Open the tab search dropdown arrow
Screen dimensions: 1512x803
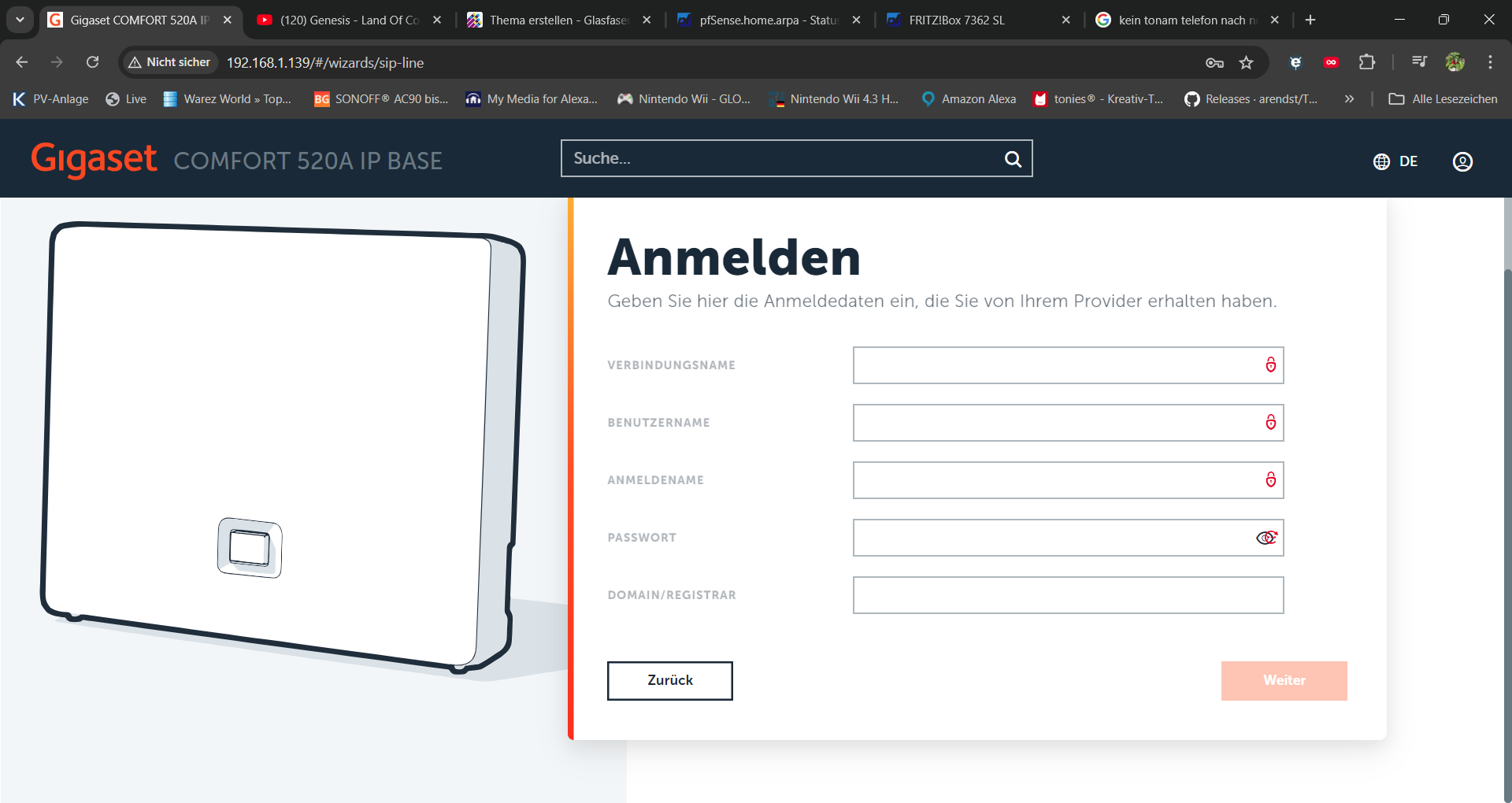pos(20,20)
